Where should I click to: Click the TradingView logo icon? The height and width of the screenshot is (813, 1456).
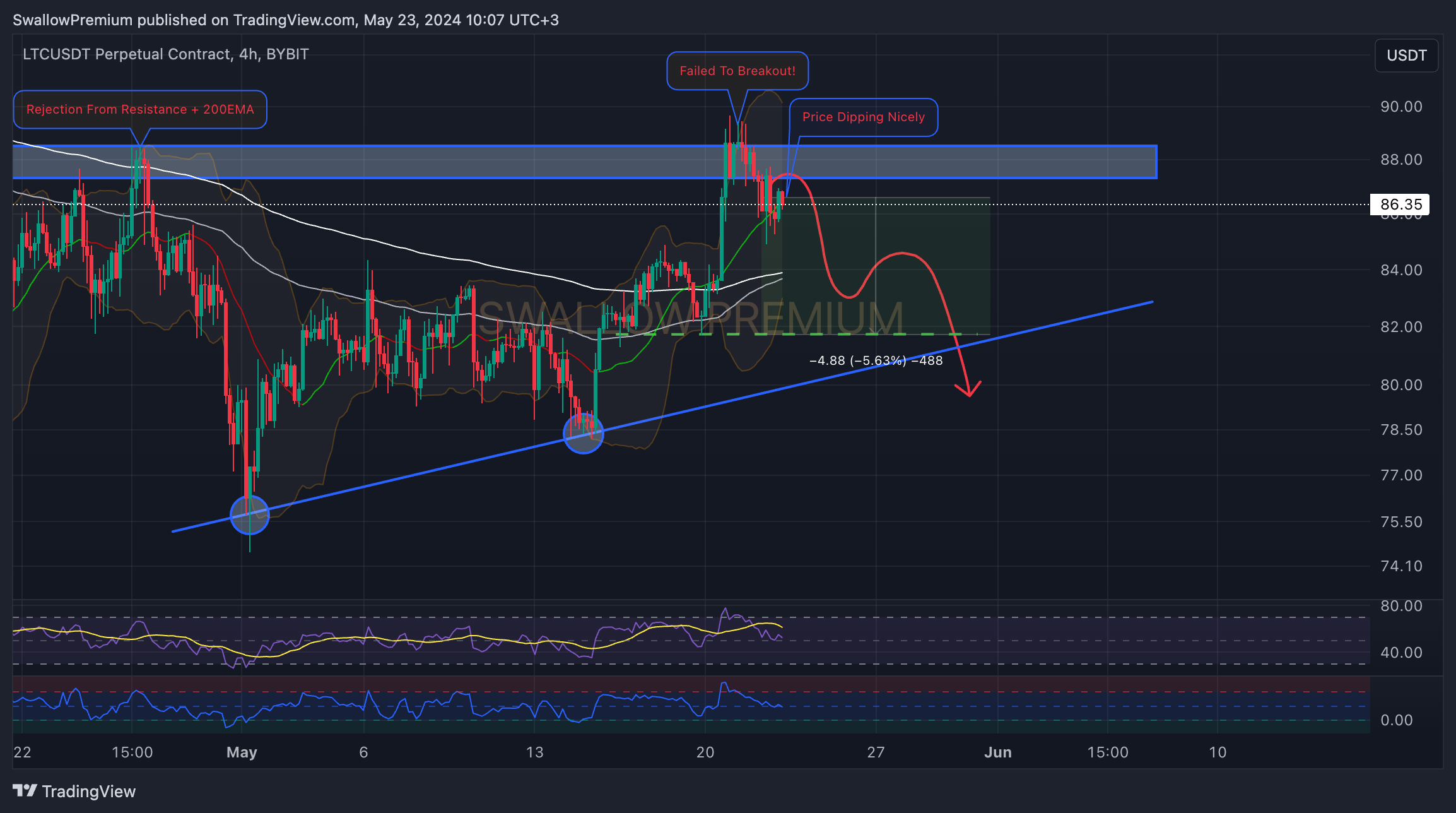[25, 790]
